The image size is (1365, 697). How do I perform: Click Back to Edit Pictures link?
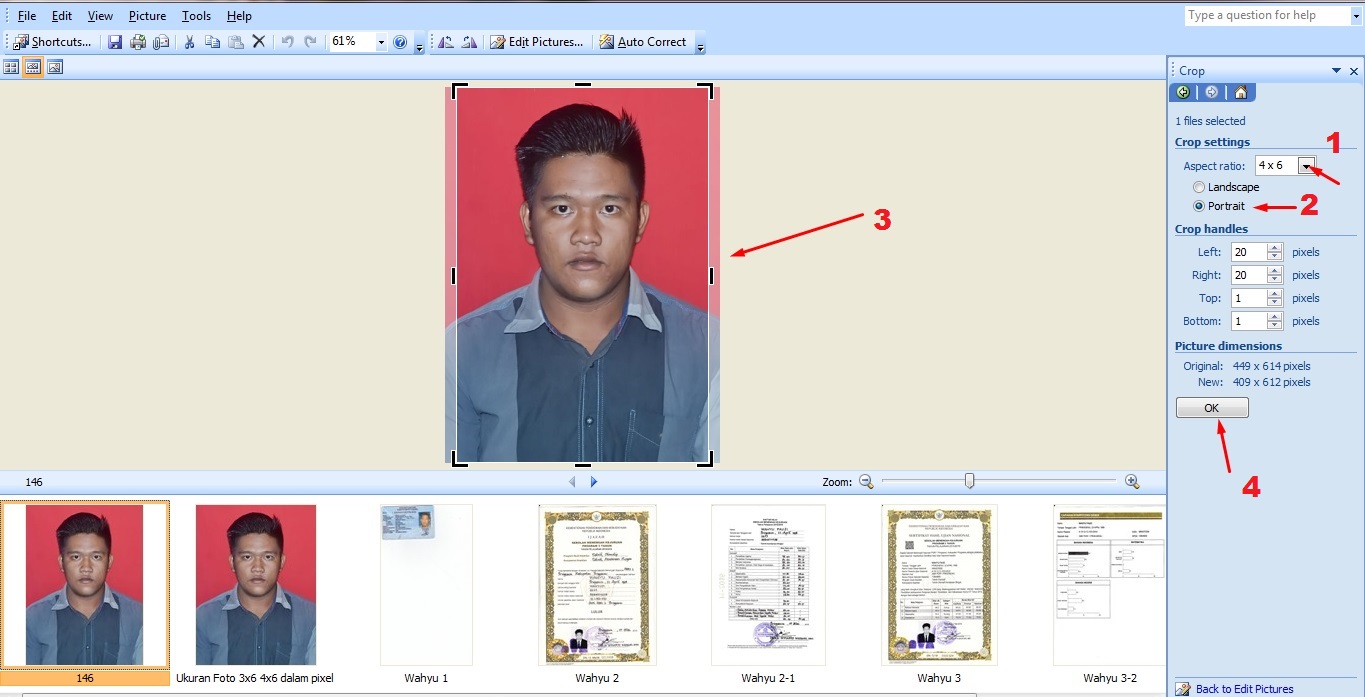pos(1244,689)
